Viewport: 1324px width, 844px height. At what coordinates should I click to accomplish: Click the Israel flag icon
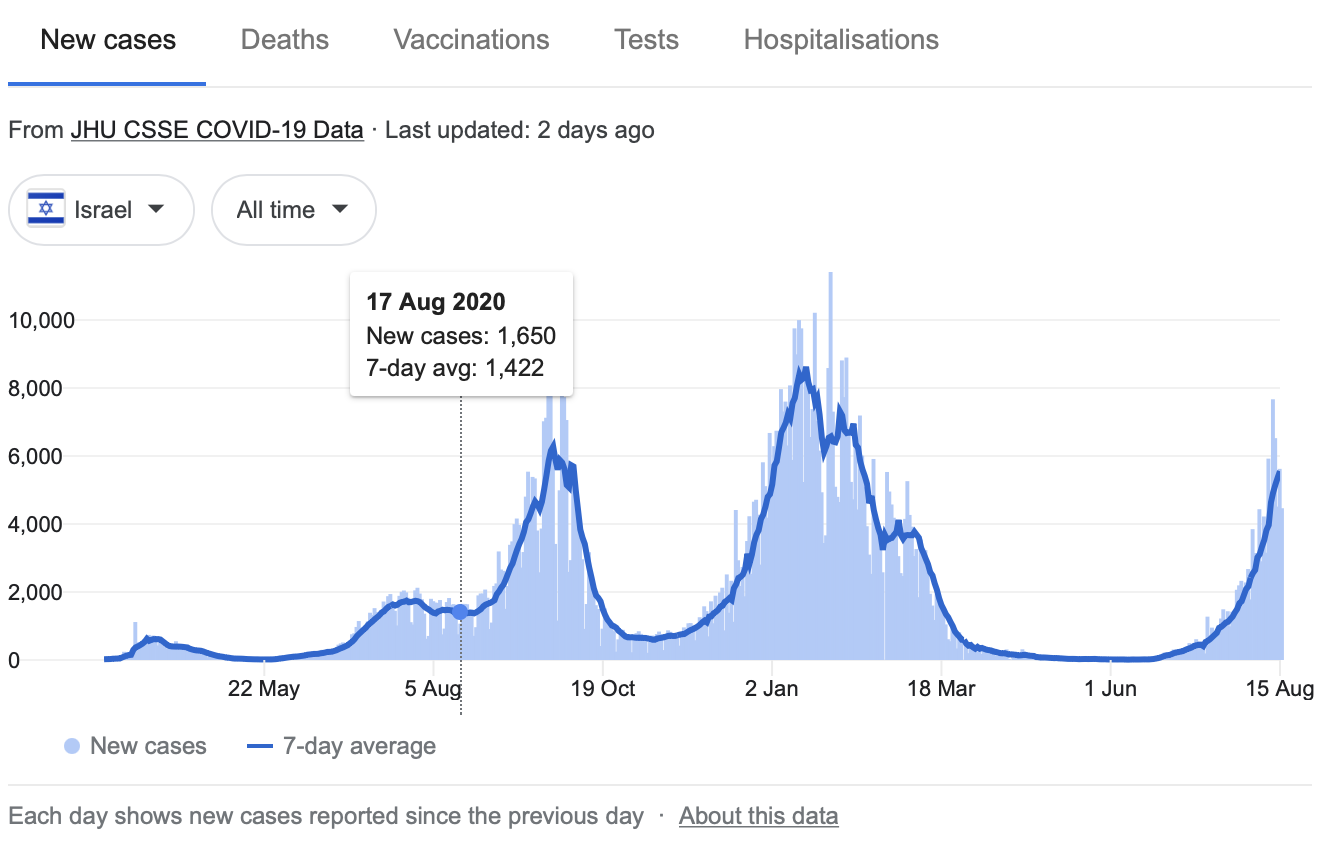pyautogui.click(x=46, y=210)
